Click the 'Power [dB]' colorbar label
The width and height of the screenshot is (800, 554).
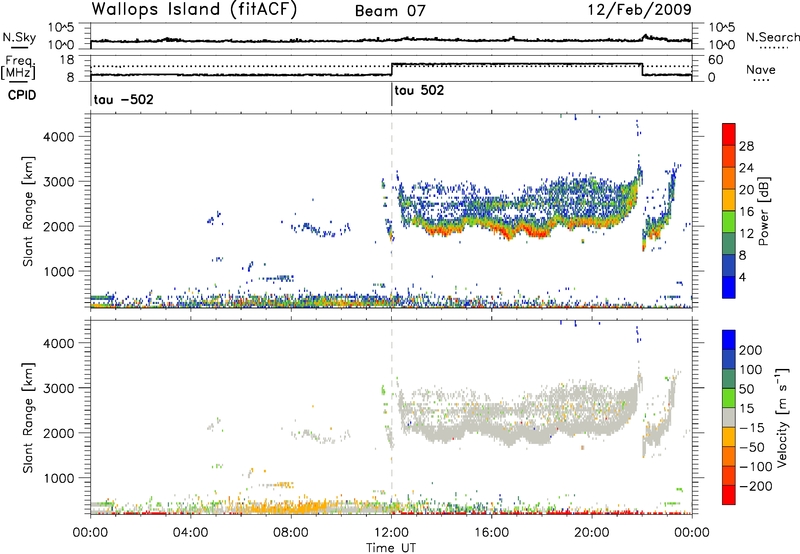[763, 211]
